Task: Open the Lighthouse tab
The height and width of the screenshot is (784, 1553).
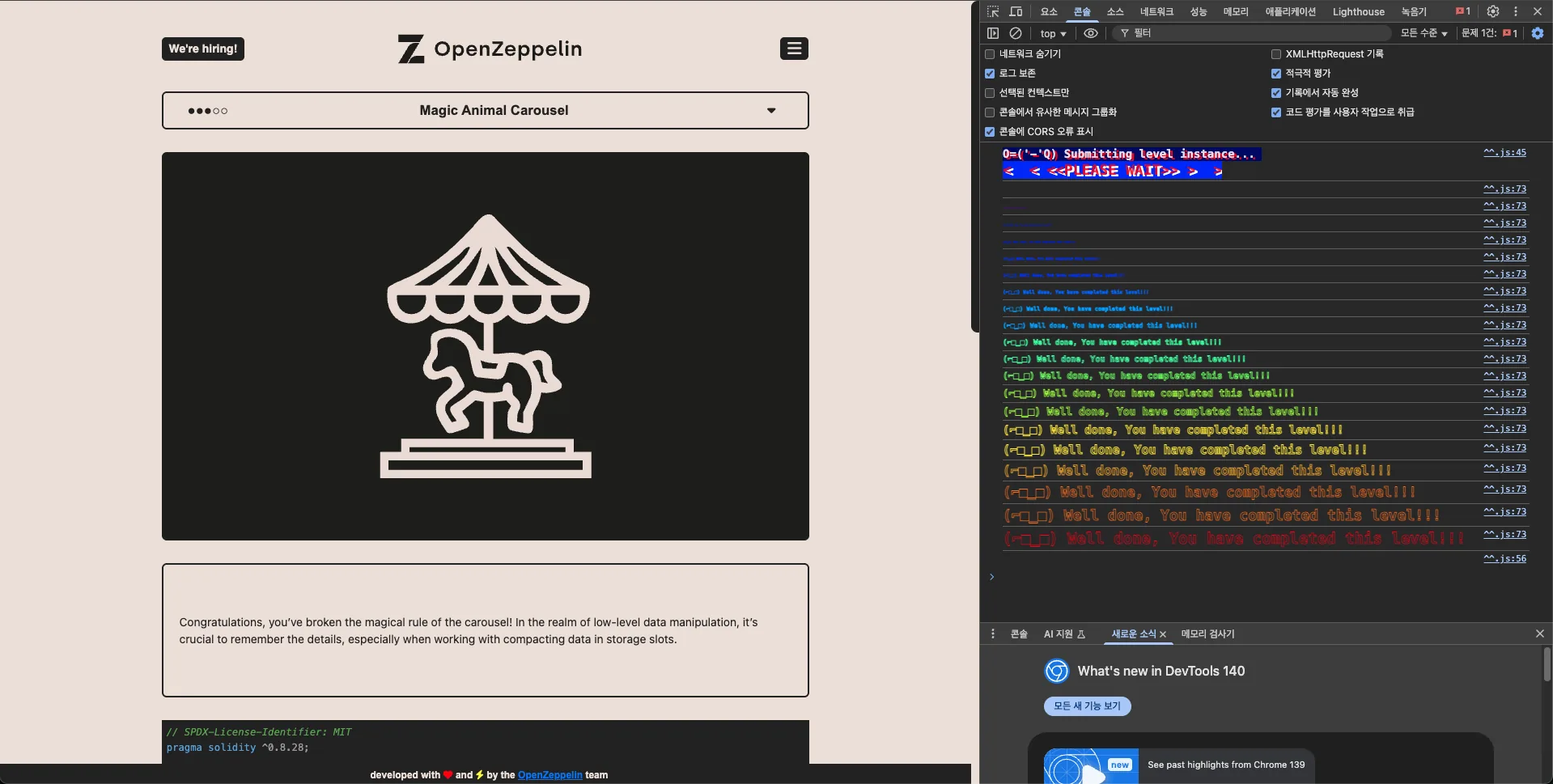Action: [x=1359, y=11]
